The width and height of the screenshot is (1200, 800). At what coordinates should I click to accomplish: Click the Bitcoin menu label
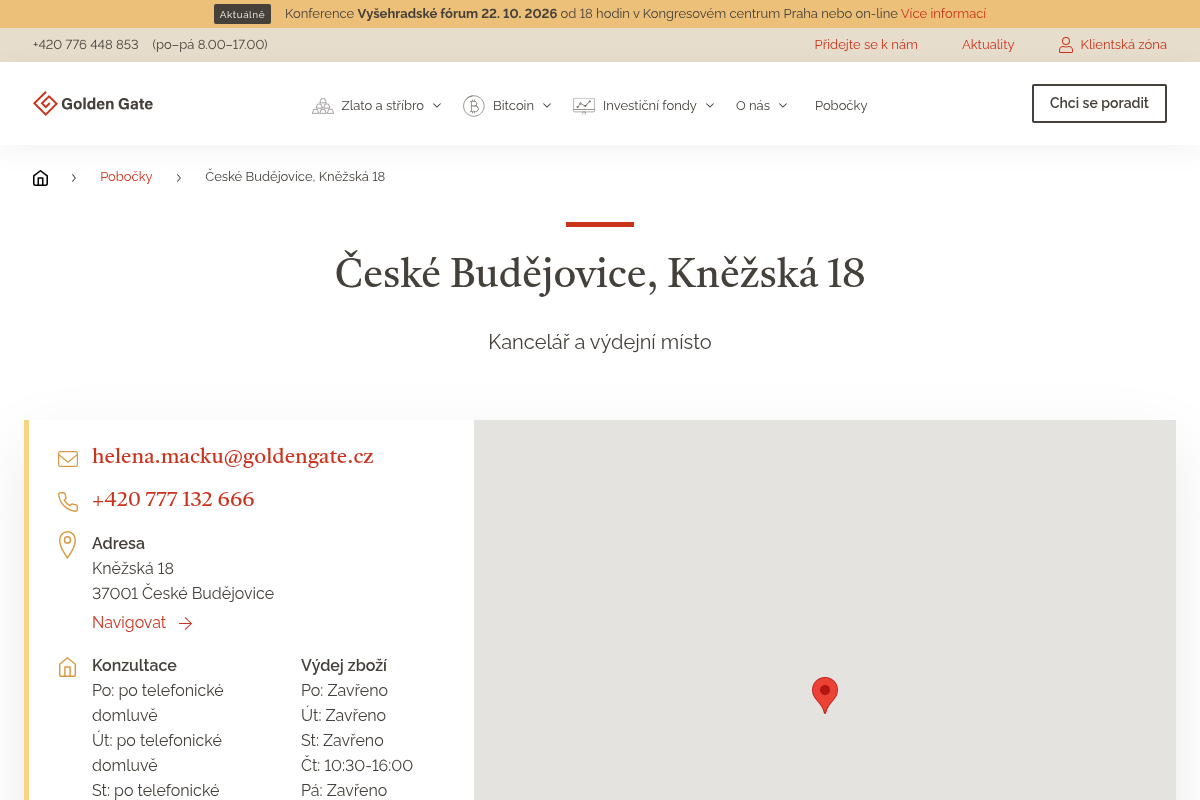(513, 105)
